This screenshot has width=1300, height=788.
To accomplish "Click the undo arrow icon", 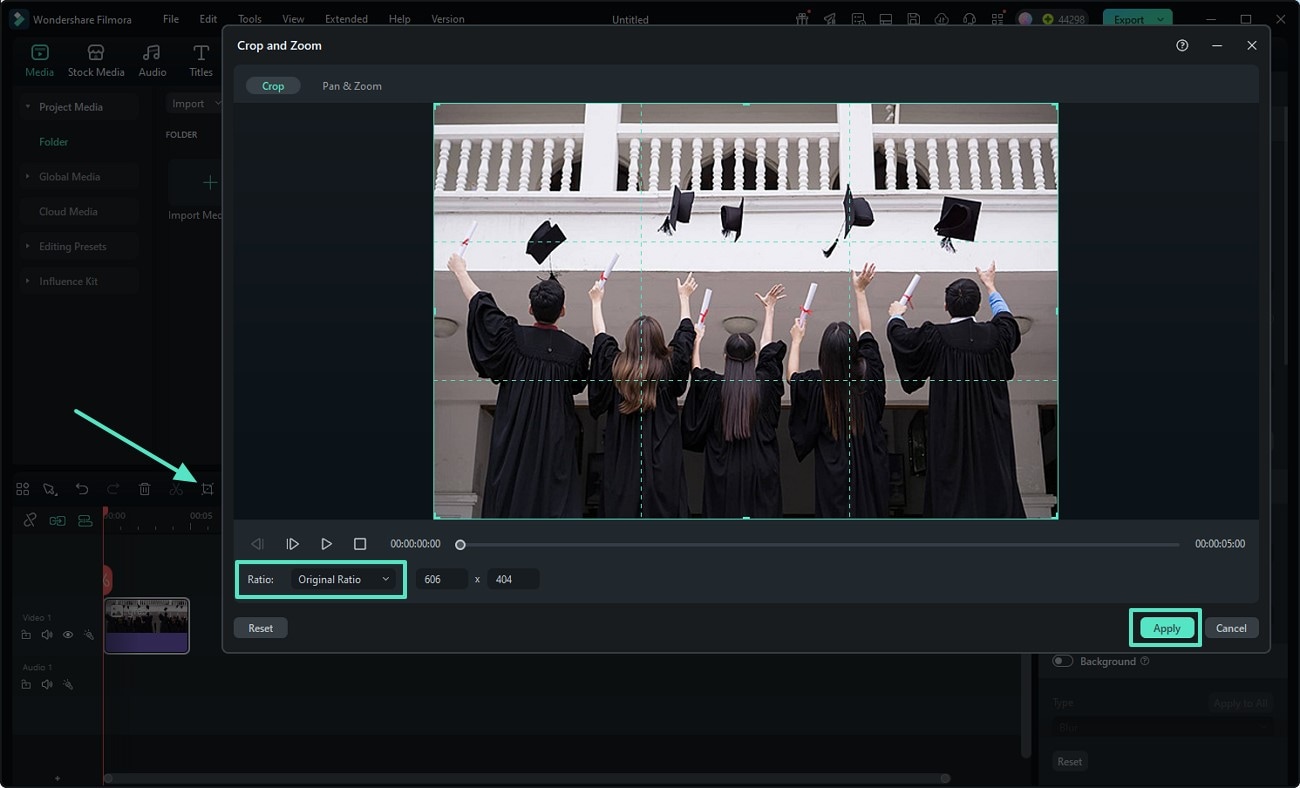I will pyautogui.click(x=82, y=489).
